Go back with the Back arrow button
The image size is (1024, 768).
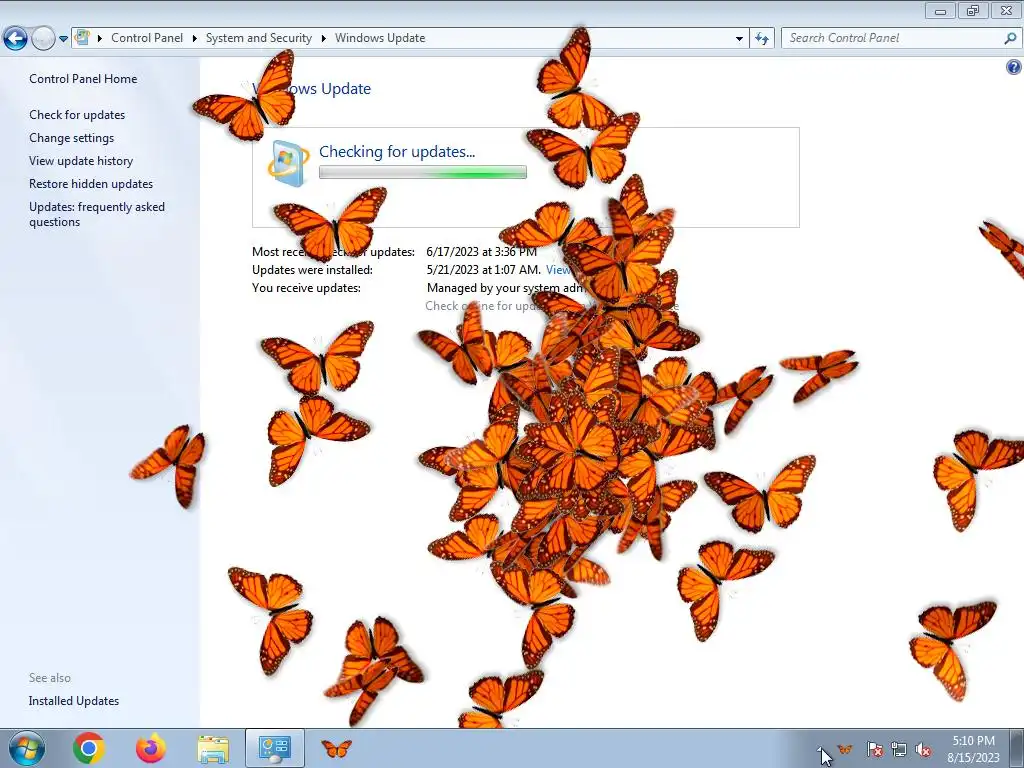point(15,39)
